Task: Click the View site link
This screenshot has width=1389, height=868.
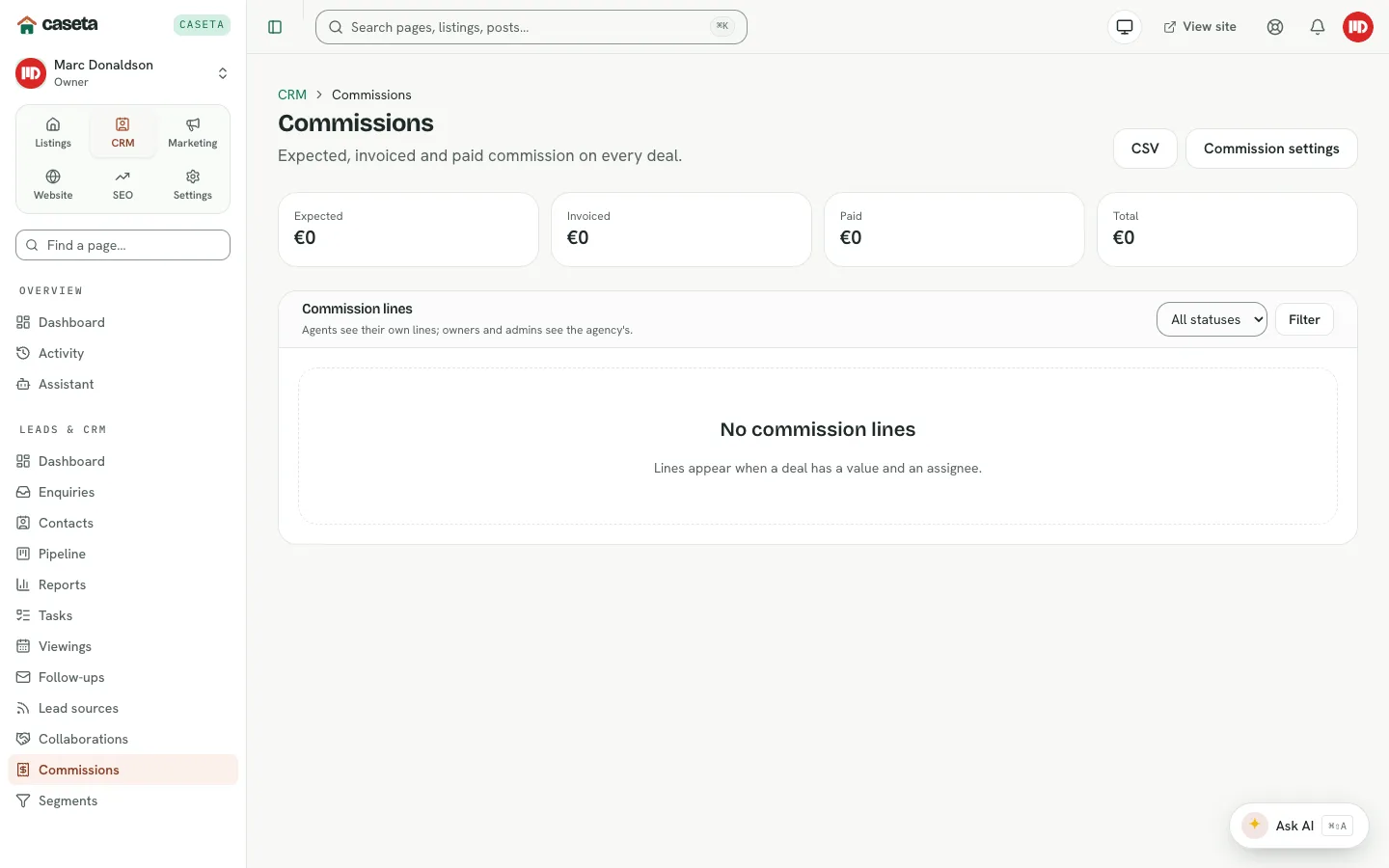Action: (x=1200, y=27)
